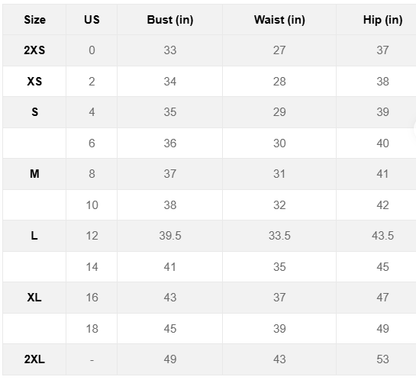Click the dash in 2XL US column
Viewport: 416px width, 380px height.
92,360
